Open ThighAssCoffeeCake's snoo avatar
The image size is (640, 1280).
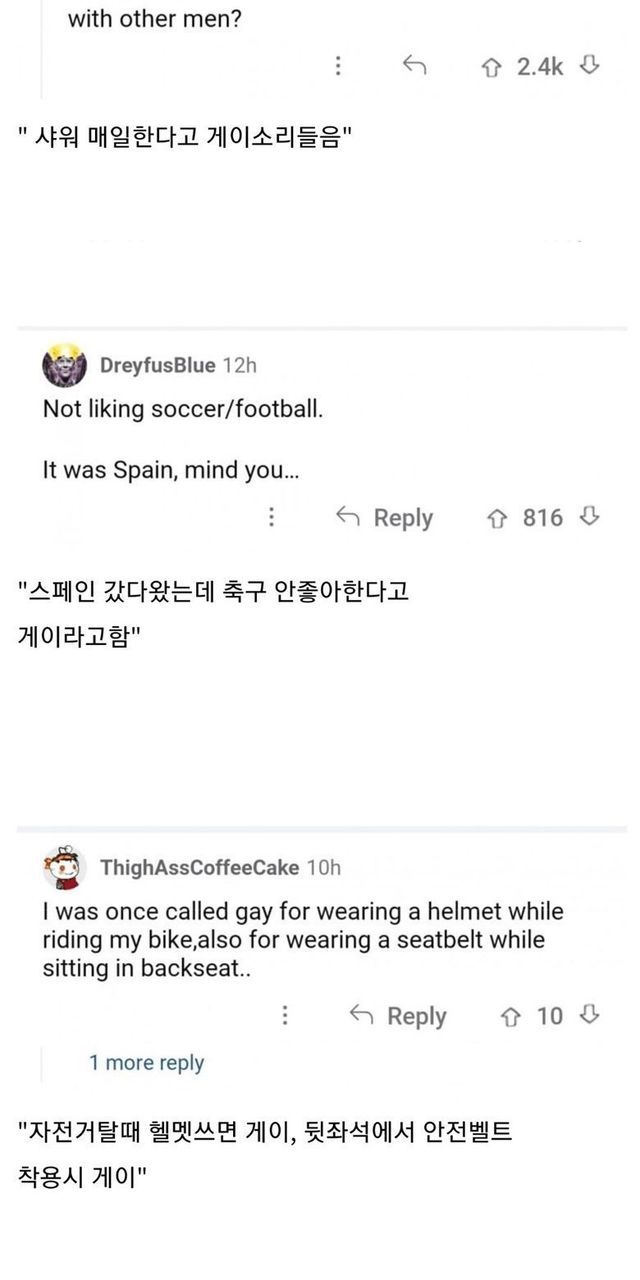click(64, 867)
